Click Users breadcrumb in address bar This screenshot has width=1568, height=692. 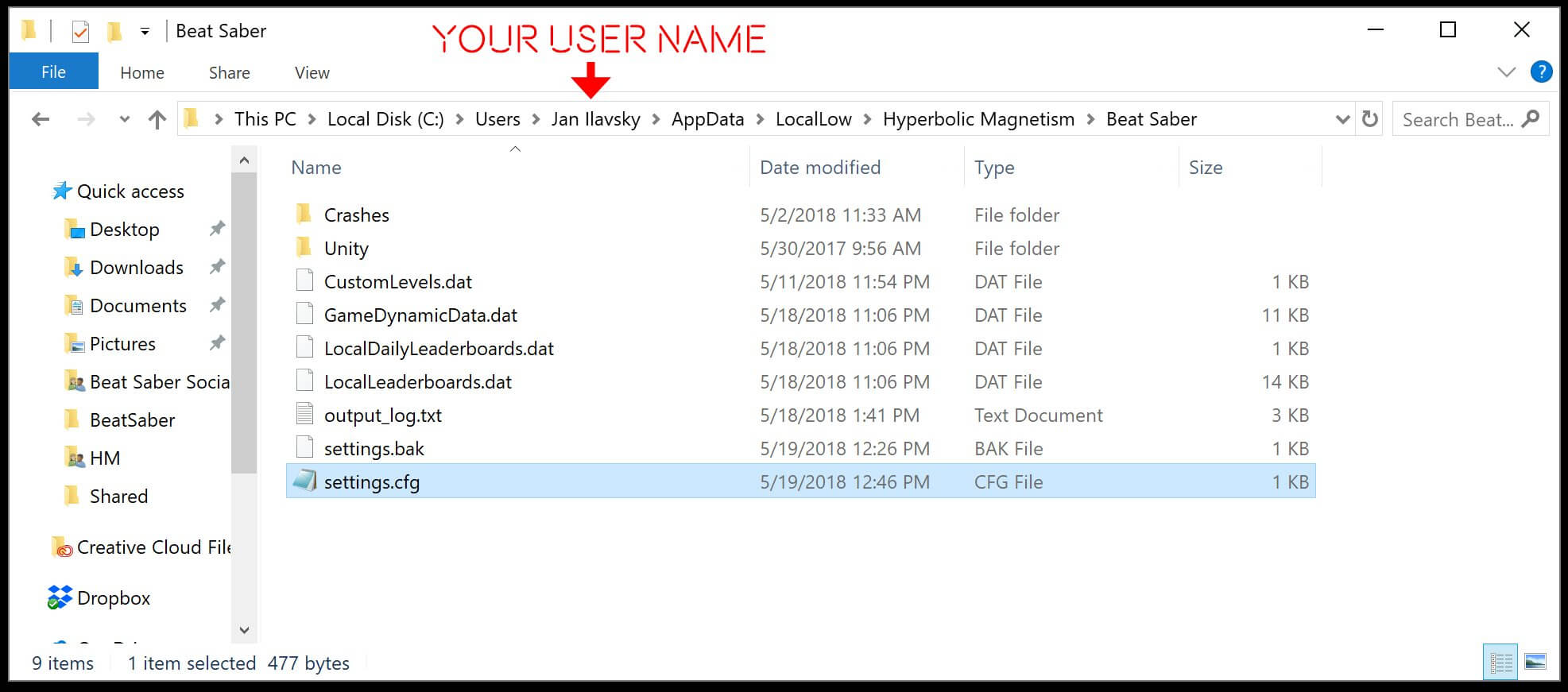(x=498, y=119)
